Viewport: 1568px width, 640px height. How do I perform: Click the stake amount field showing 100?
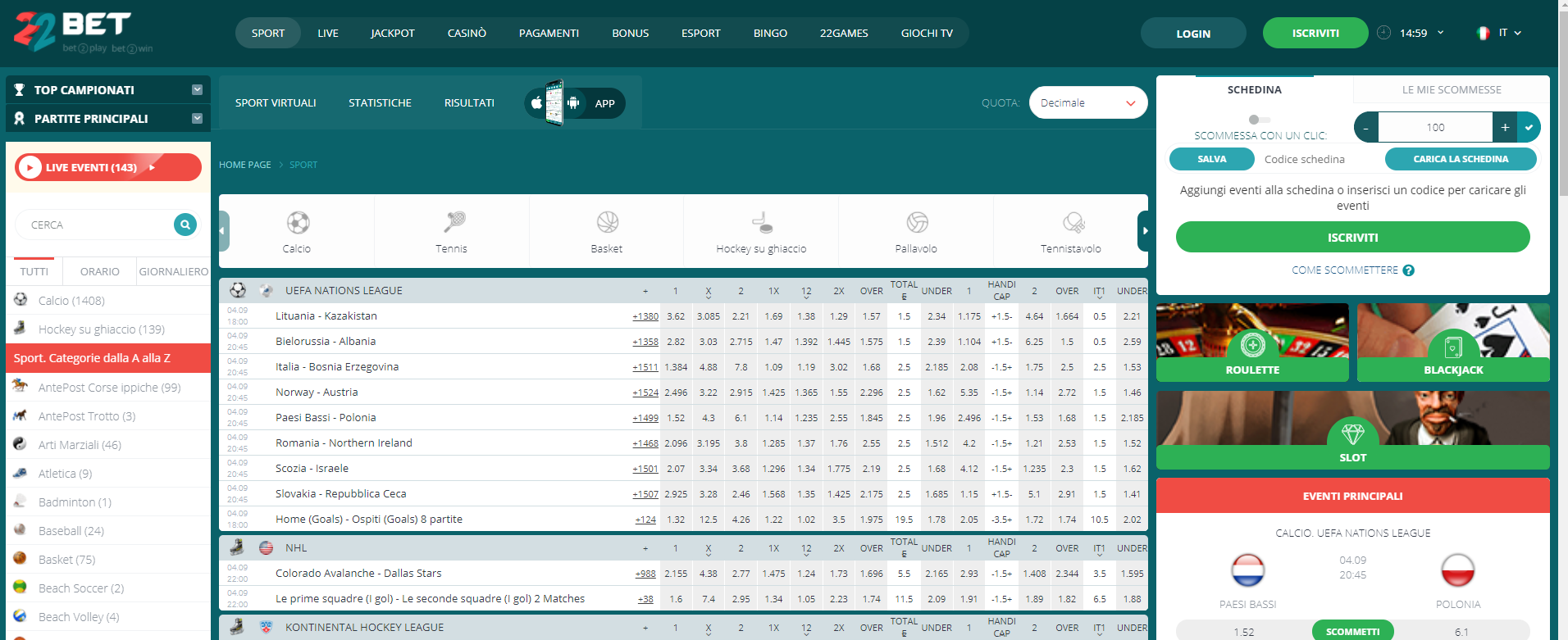point(1435,127)
